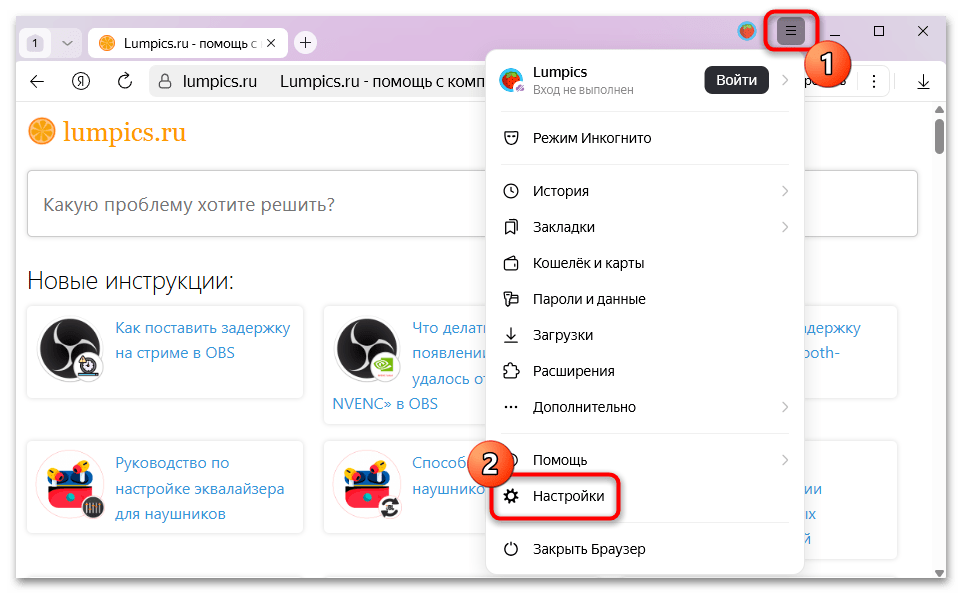962x594 pixels.
Task: Expand the Помощь submenu
Action: 783,460
